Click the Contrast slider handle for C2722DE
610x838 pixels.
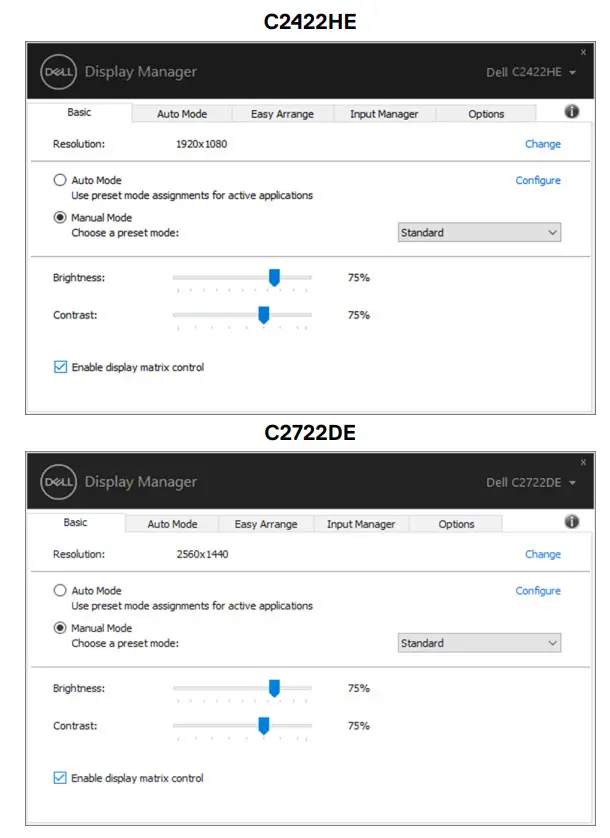tap(264, 725)
